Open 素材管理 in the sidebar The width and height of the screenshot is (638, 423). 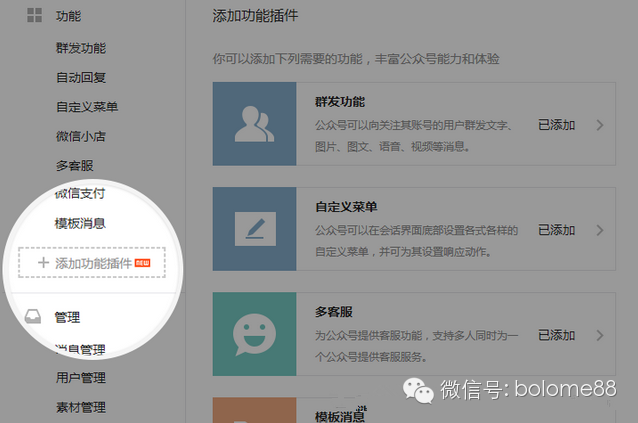point(81,407)
